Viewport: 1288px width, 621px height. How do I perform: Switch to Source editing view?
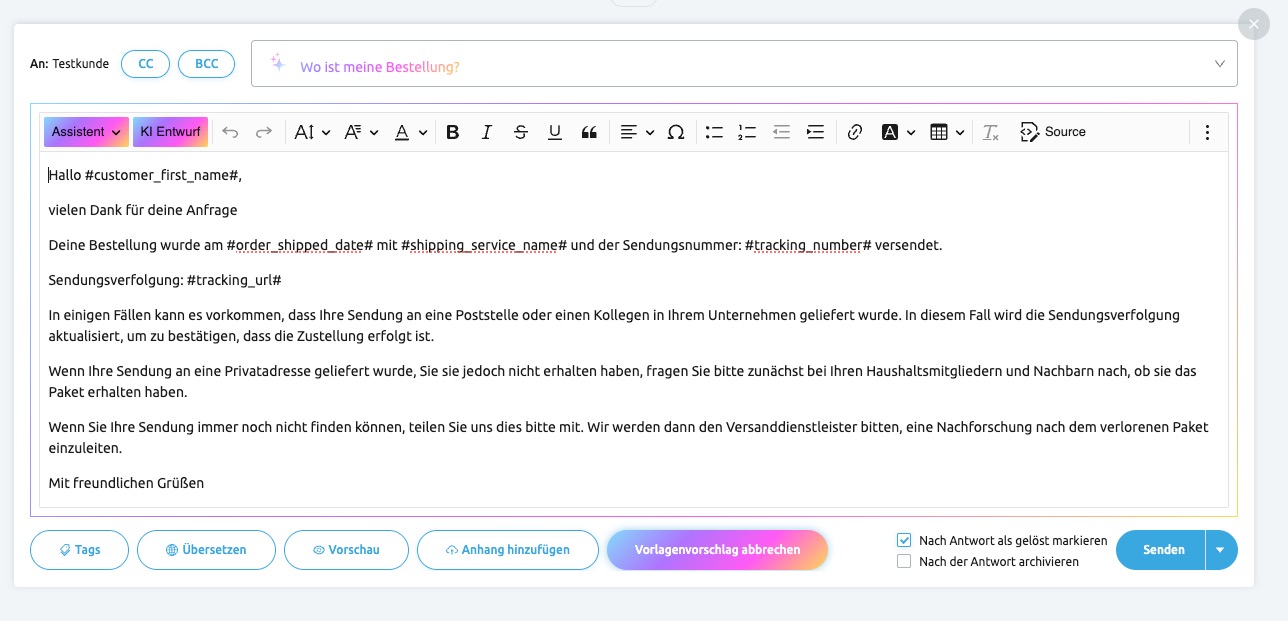tap(1053, 132)
